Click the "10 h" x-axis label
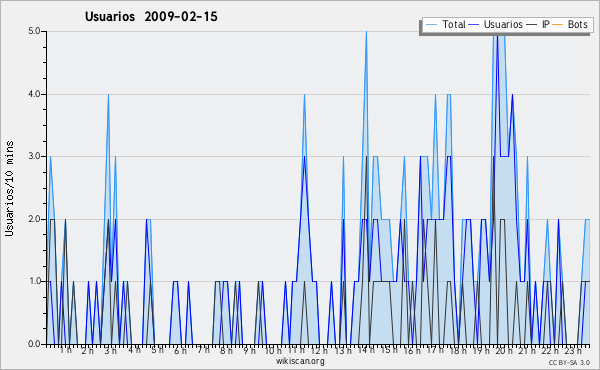Image resolution: width=600 pixels, height=370 pixels. click(273, 351)
